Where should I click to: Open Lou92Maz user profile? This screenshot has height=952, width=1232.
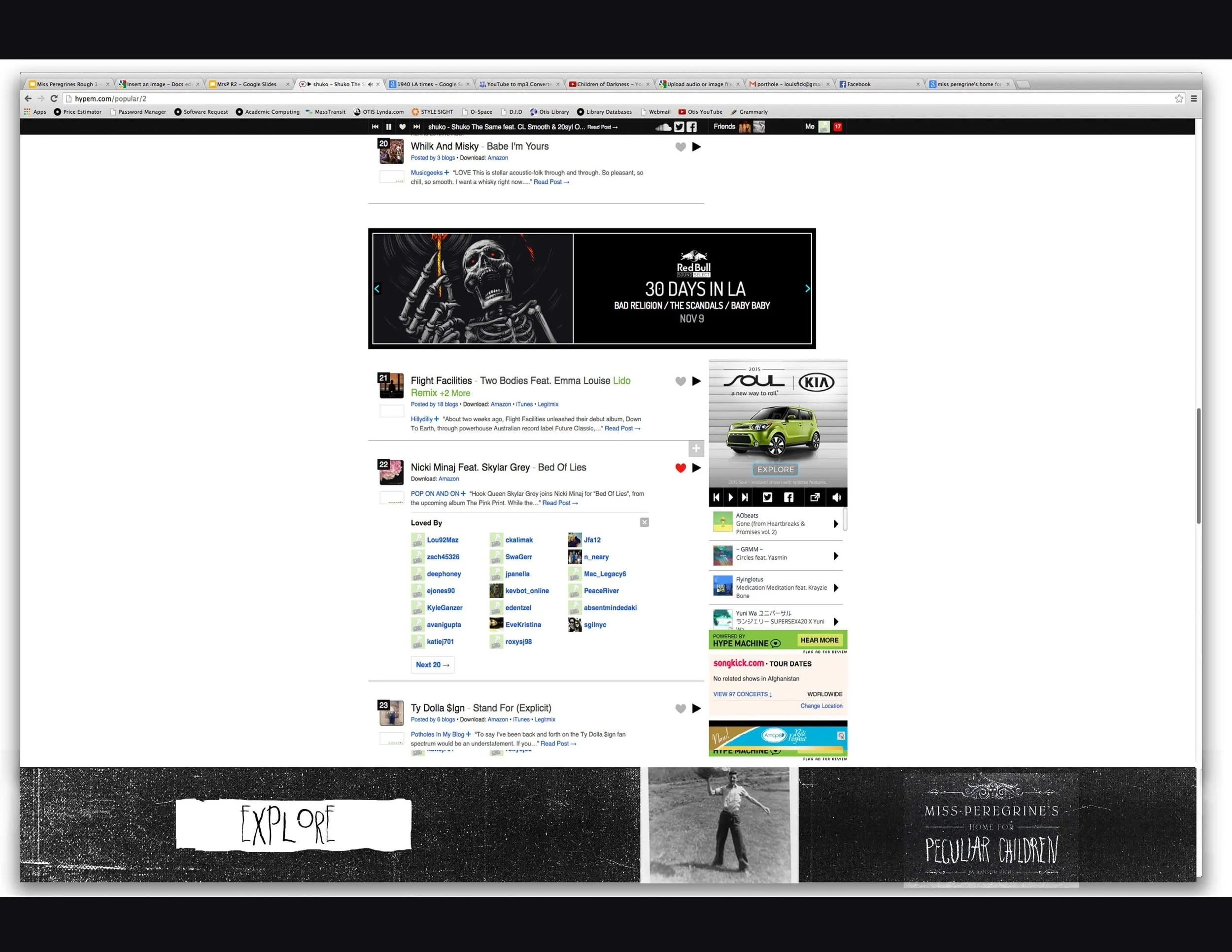coord(442,540)
